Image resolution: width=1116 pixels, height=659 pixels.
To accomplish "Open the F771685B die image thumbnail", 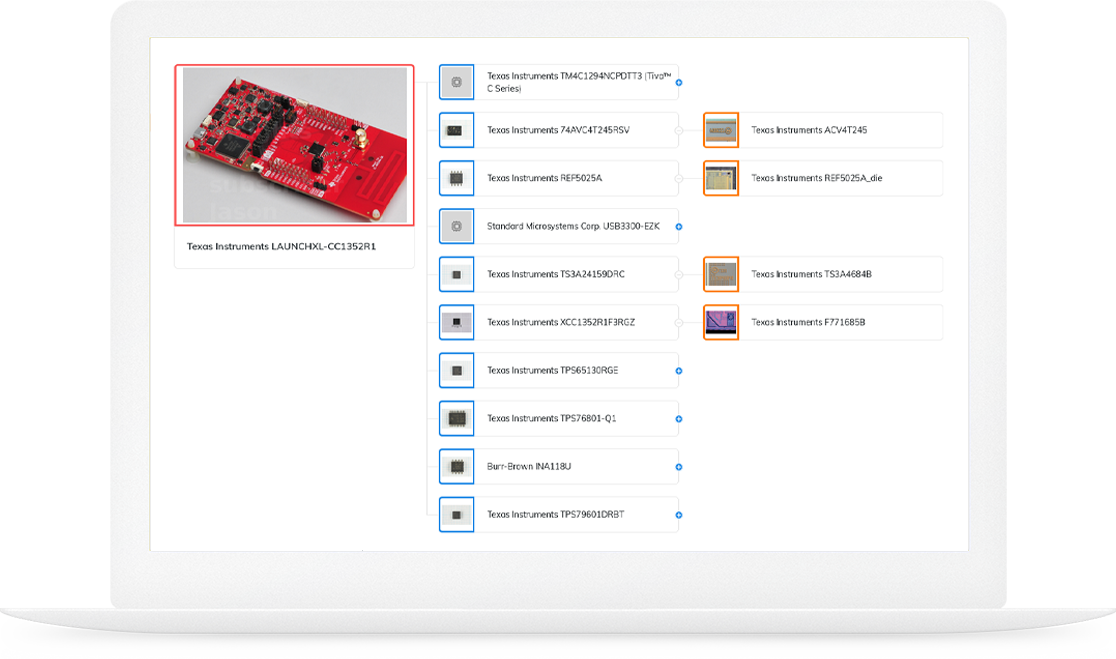I will tap(721, 322).
